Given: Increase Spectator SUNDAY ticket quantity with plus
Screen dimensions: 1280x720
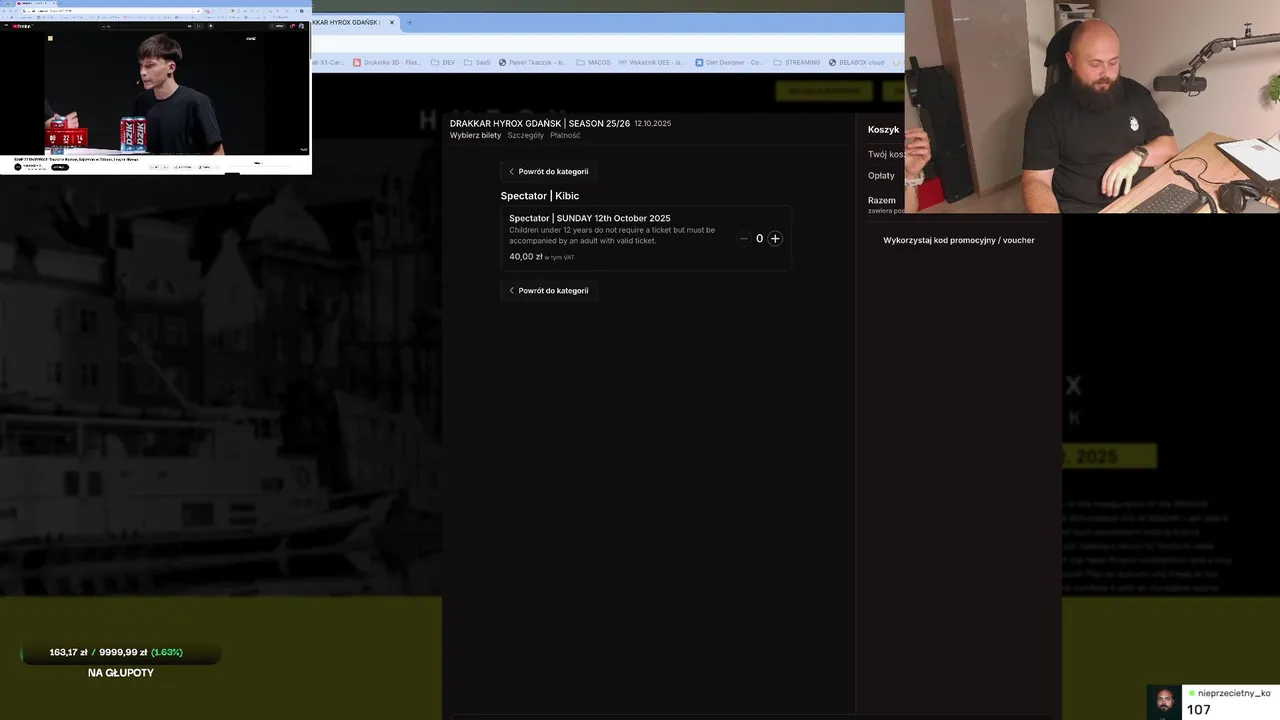Looking at the screenshot, I should [x=775, y=239].
